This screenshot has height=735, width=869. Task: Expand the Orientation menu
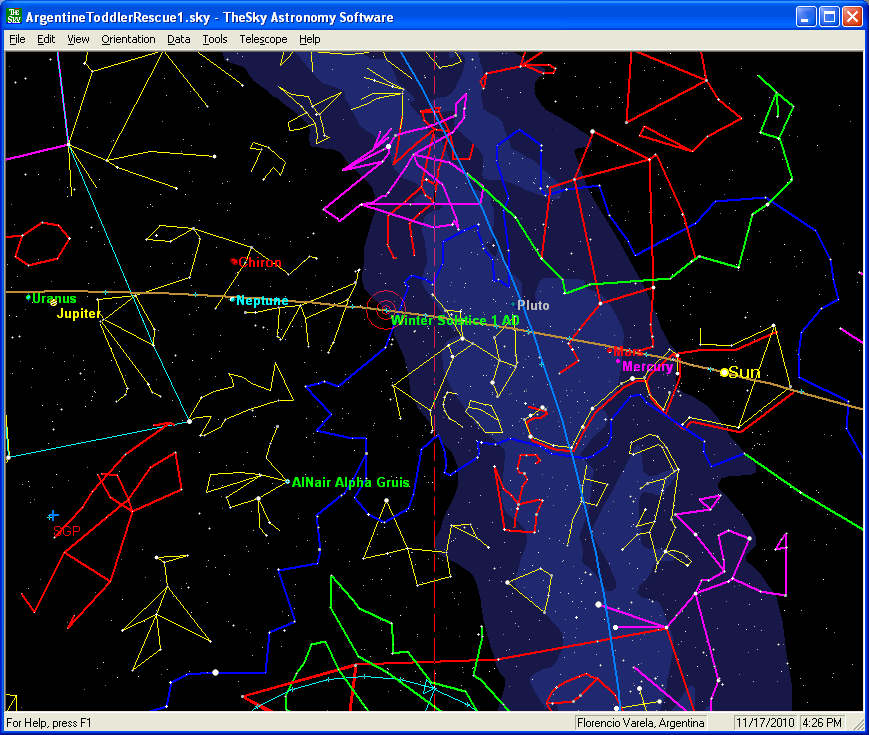(x=128, y=39)
